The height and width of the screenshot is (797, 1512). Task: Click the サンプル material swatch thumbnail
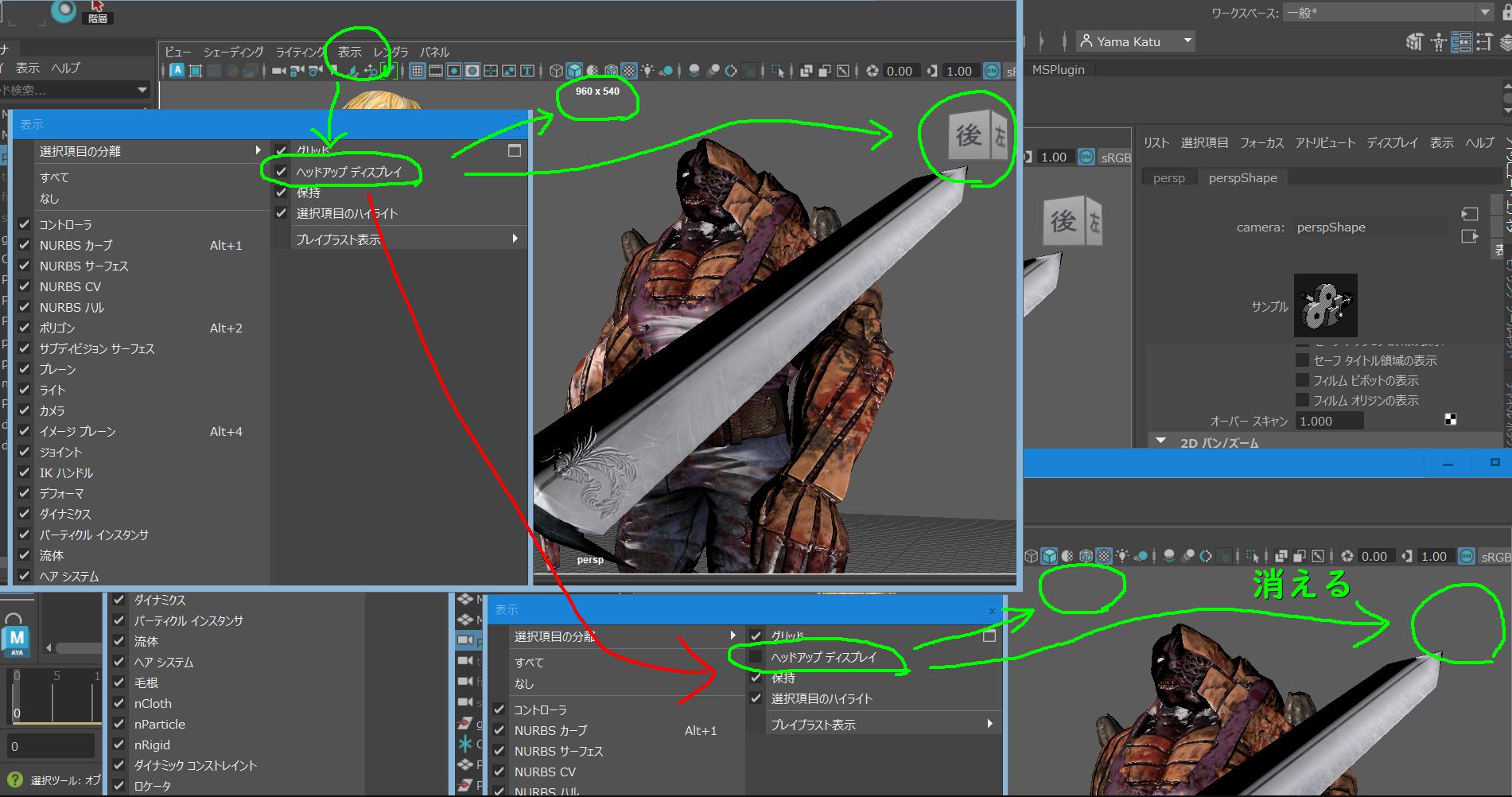coord(1326,305)
